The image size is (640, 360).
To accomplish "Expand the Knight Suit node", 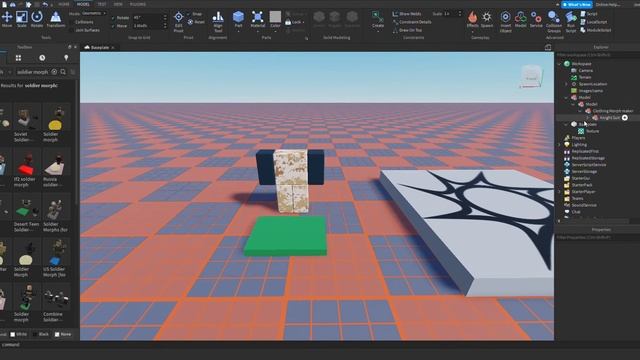I will pyautogui.click(x=587, y=118).
